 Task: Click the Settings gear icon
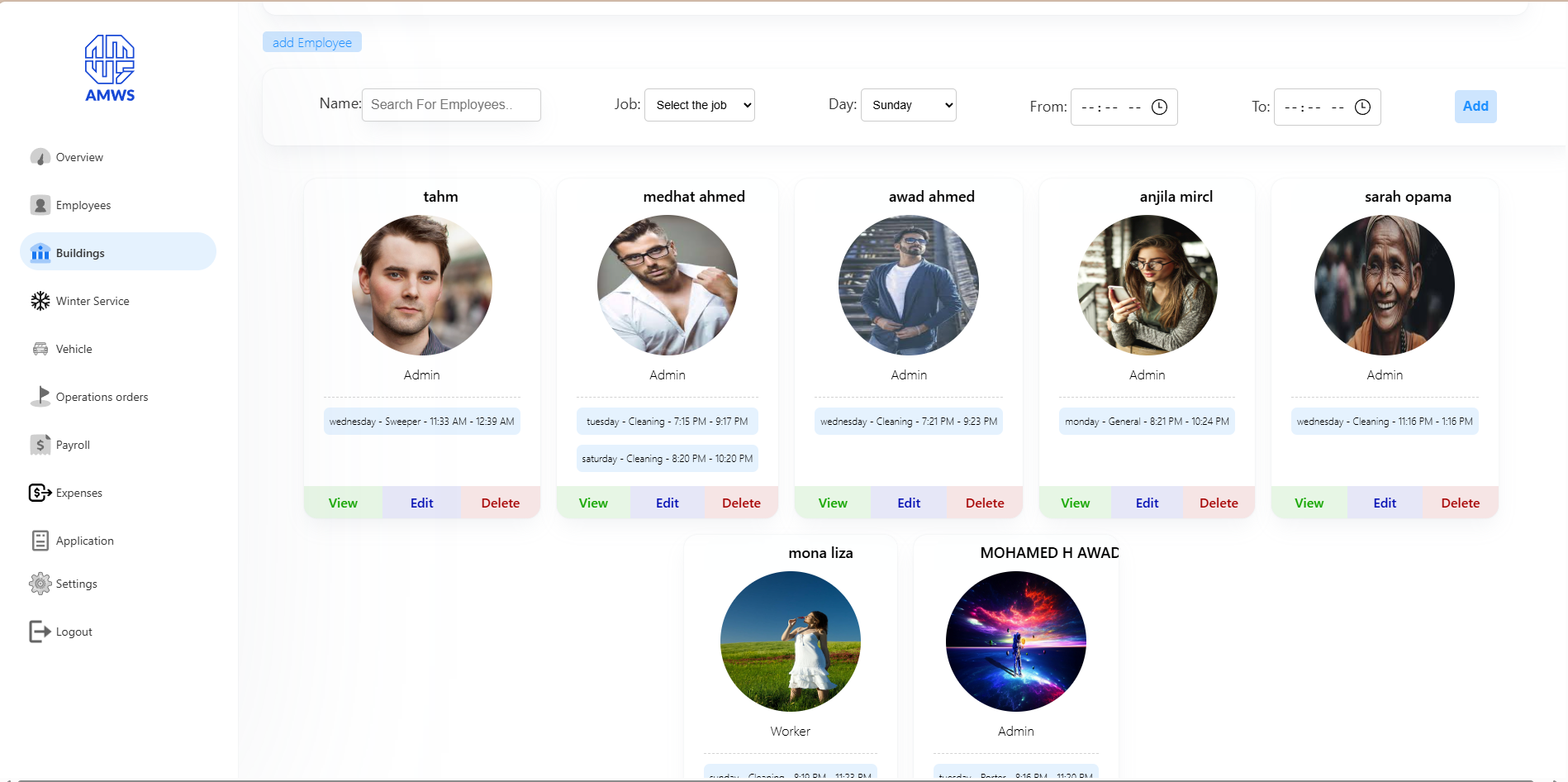coord(40,584)
